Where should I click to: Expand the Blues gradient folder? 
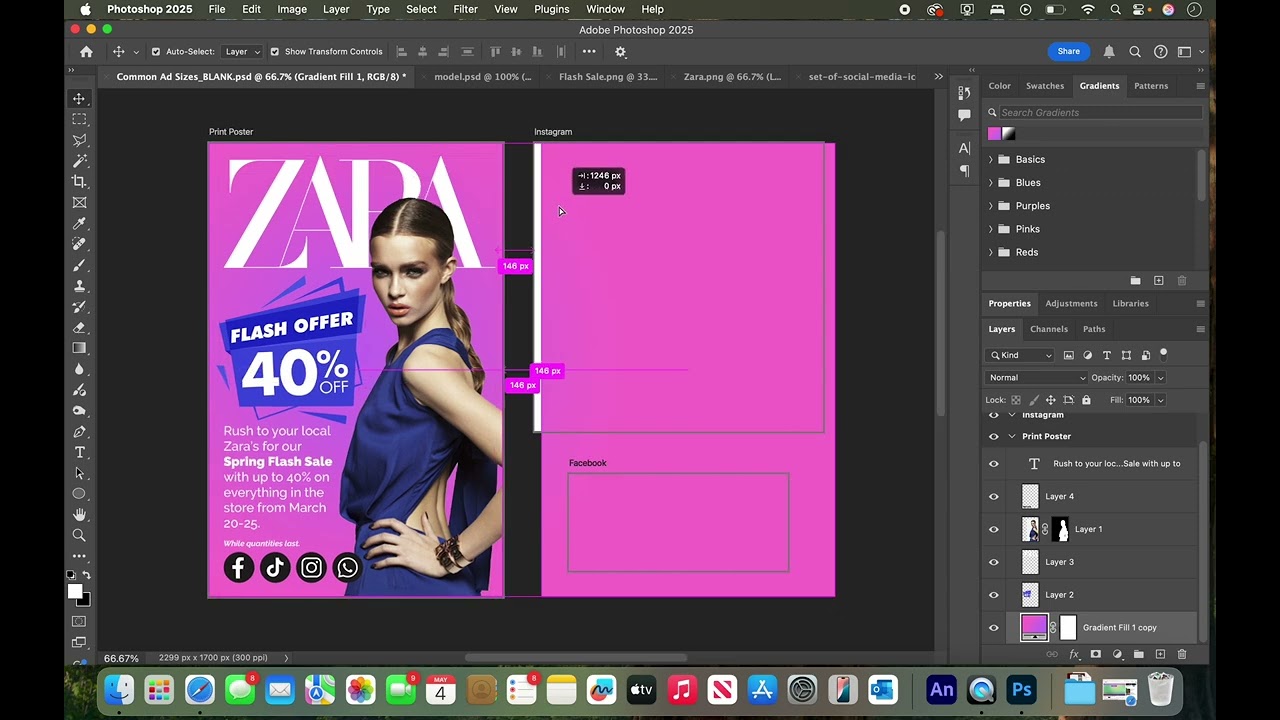coord(991,183)
